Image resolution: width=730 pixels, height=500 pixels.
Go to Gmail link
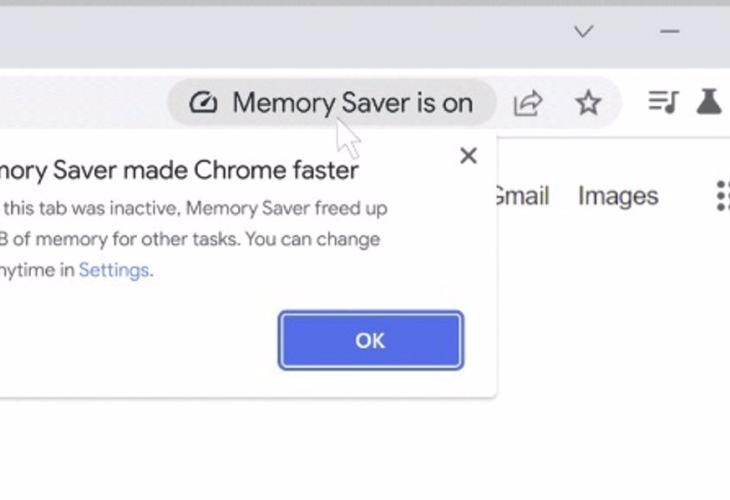pyautogui.click(x=521, y=196)
